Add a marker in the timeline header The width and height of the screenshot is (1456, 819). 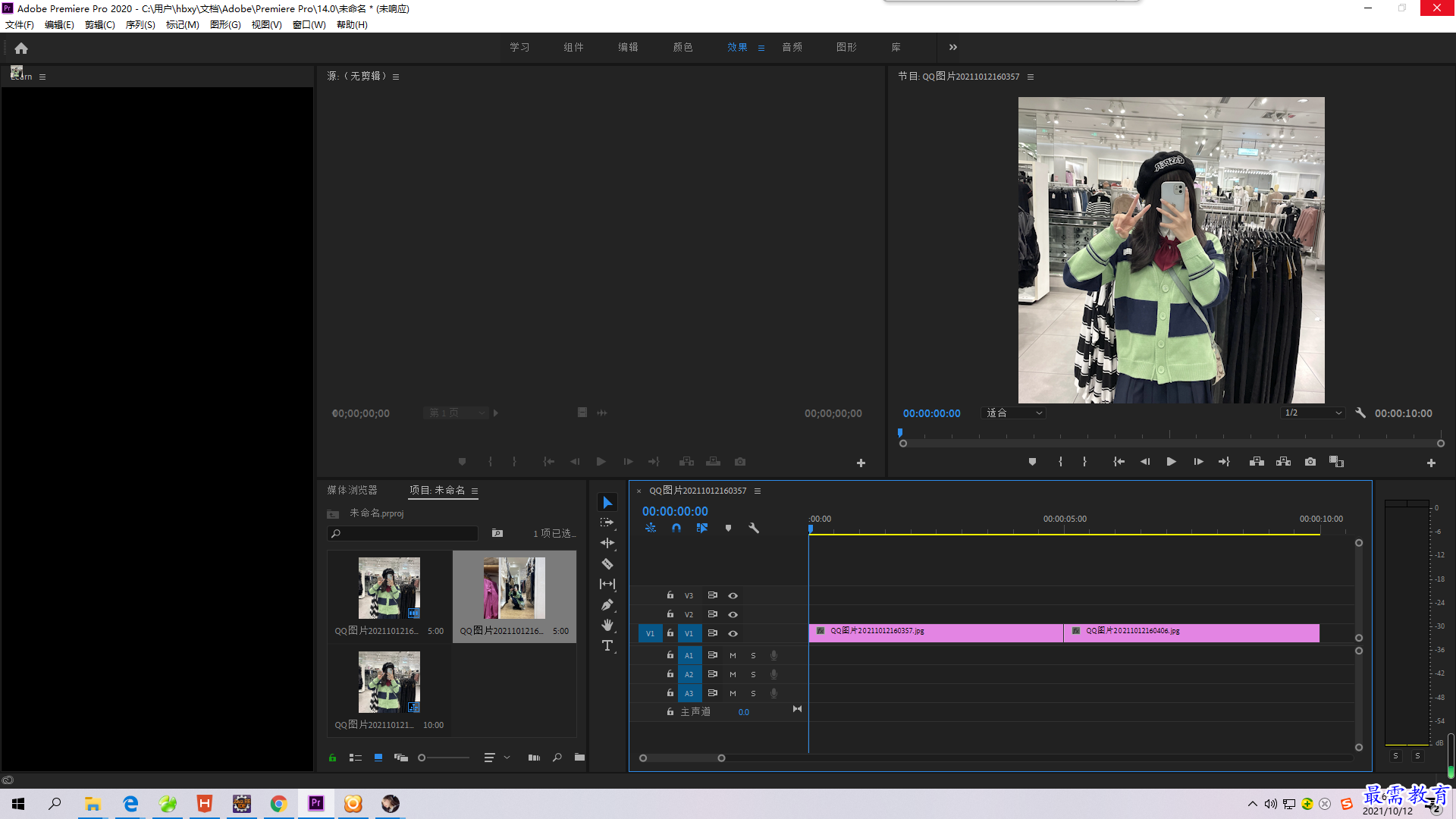click(x=728, y=528)
